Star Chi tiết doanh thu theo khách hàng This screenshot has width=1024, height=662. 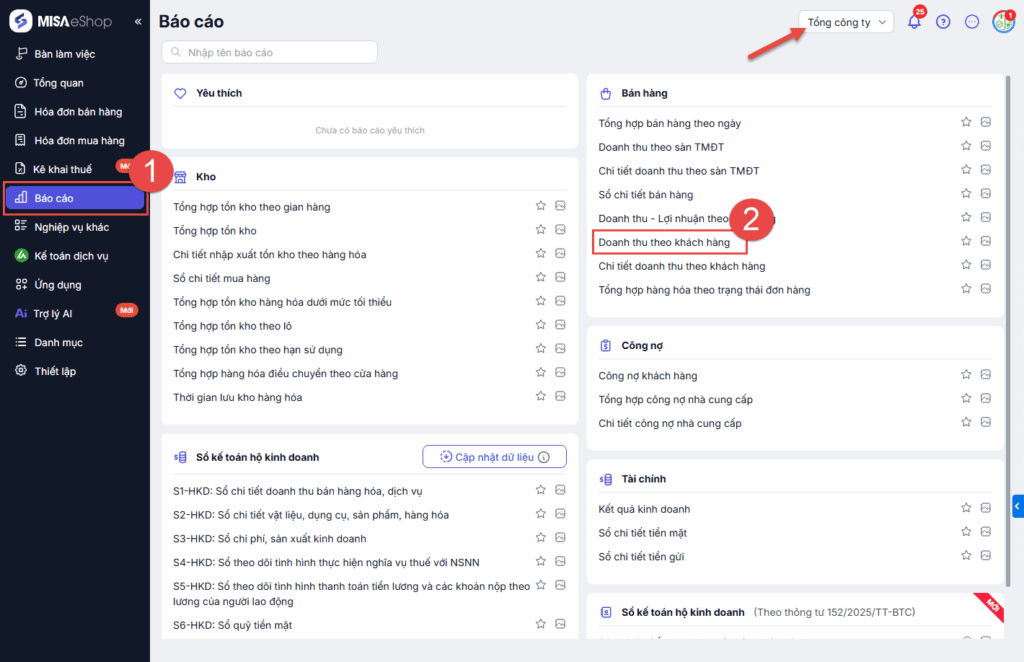pos(966,265)
